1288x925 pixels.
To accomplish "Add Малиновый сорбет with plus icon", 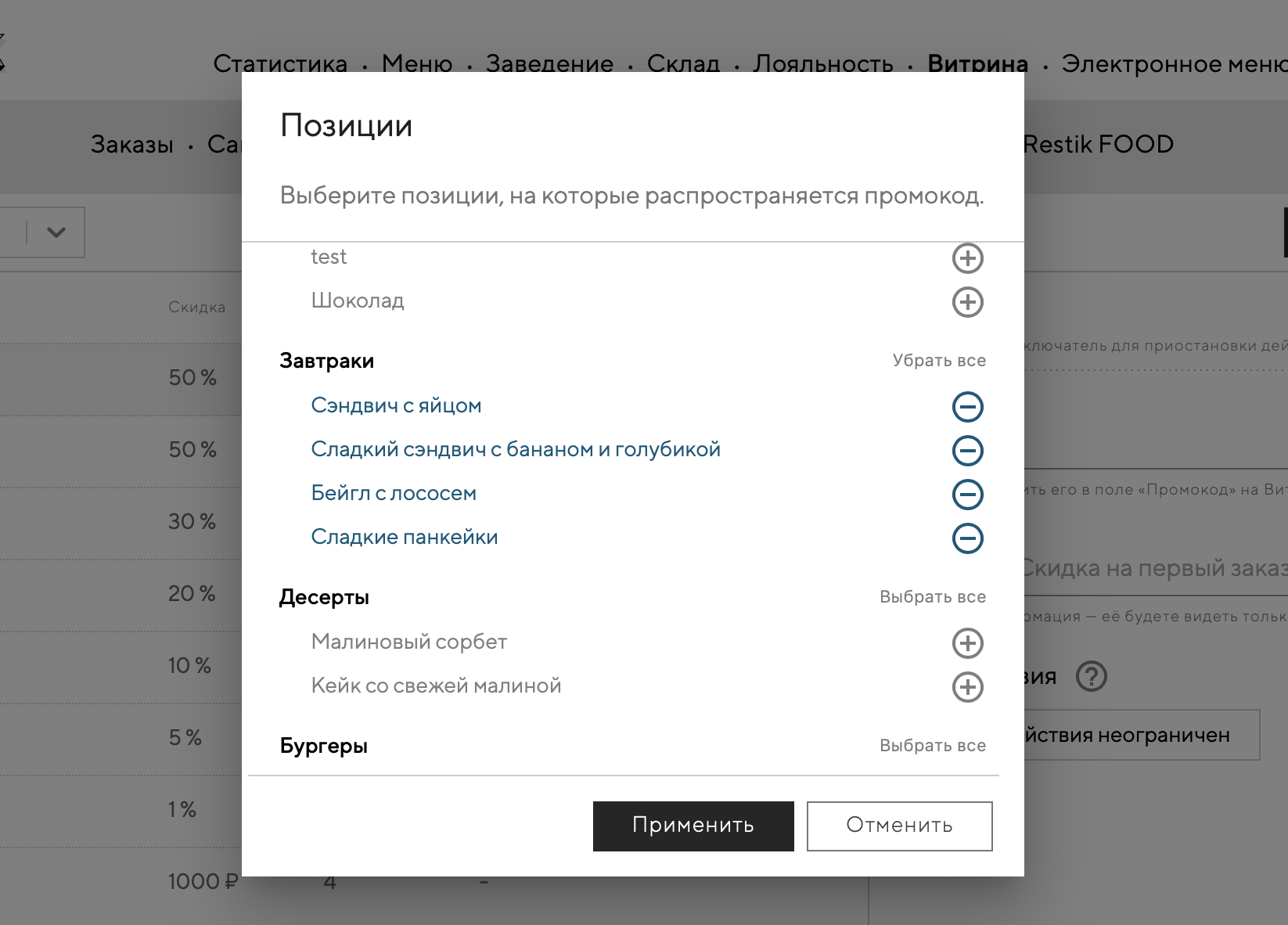I will [967, 643].
